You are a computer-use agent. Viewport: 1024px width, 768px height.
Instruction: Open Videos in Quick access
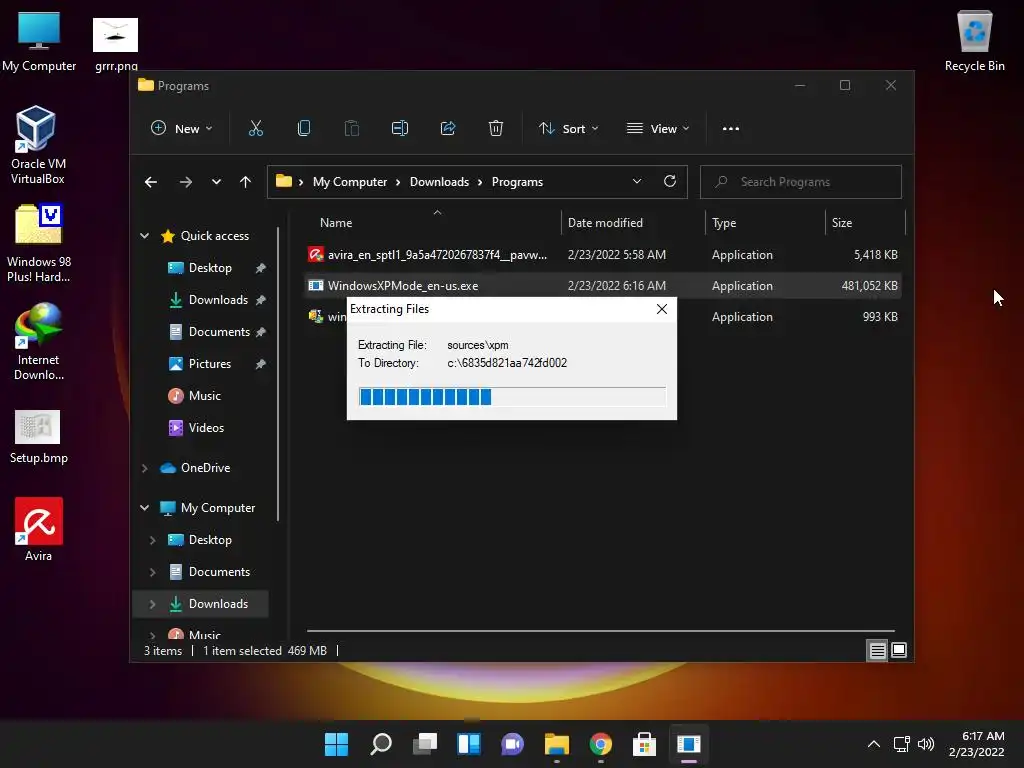coord(206,428)
